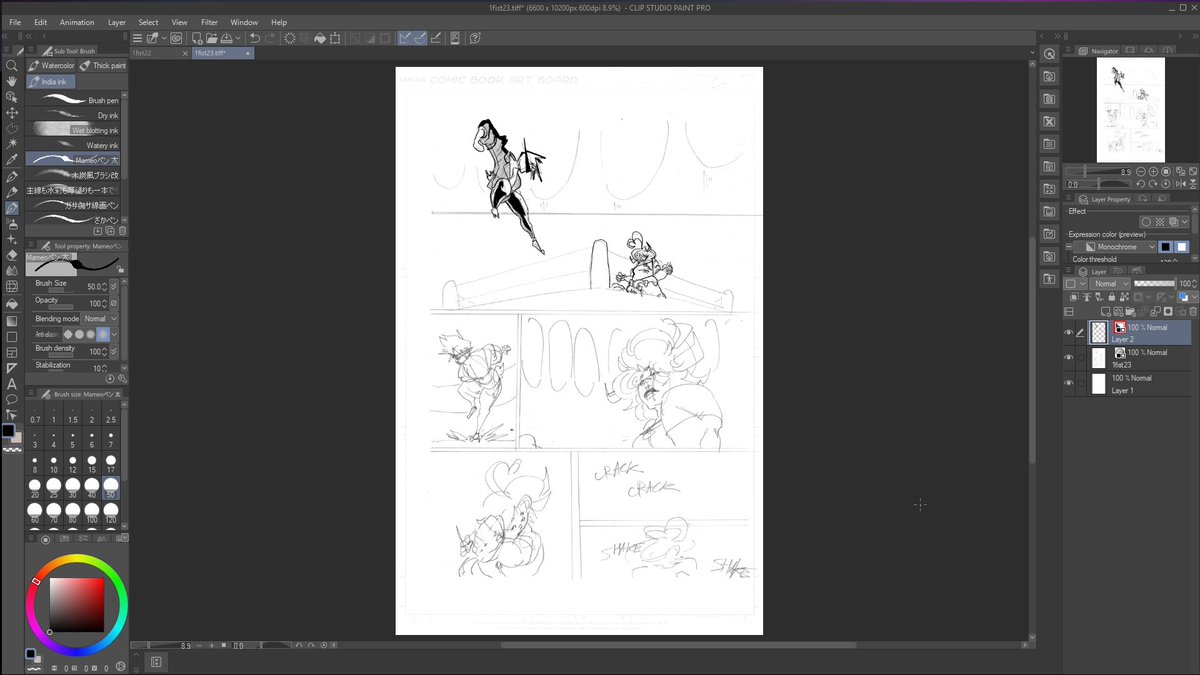Open the help question mark icon

[x=475, y=38]
